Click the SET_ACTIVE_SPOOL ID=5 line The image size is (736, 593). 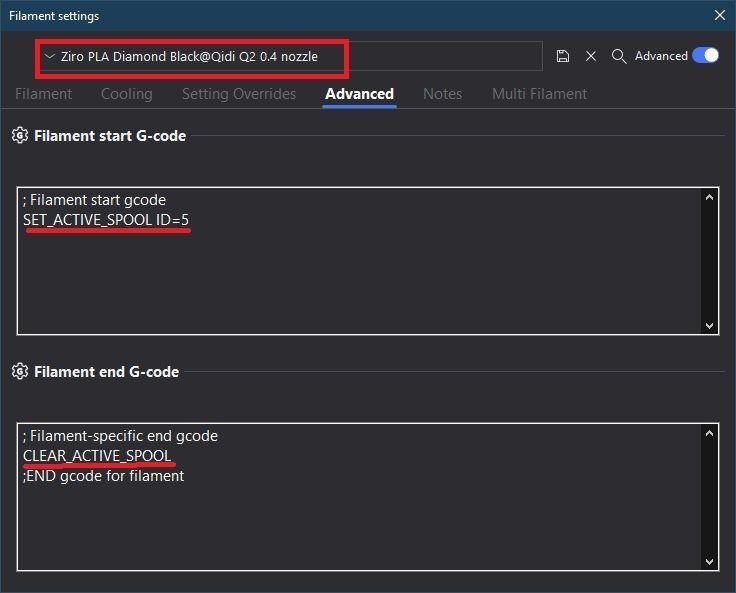click(x=106, y=220)
